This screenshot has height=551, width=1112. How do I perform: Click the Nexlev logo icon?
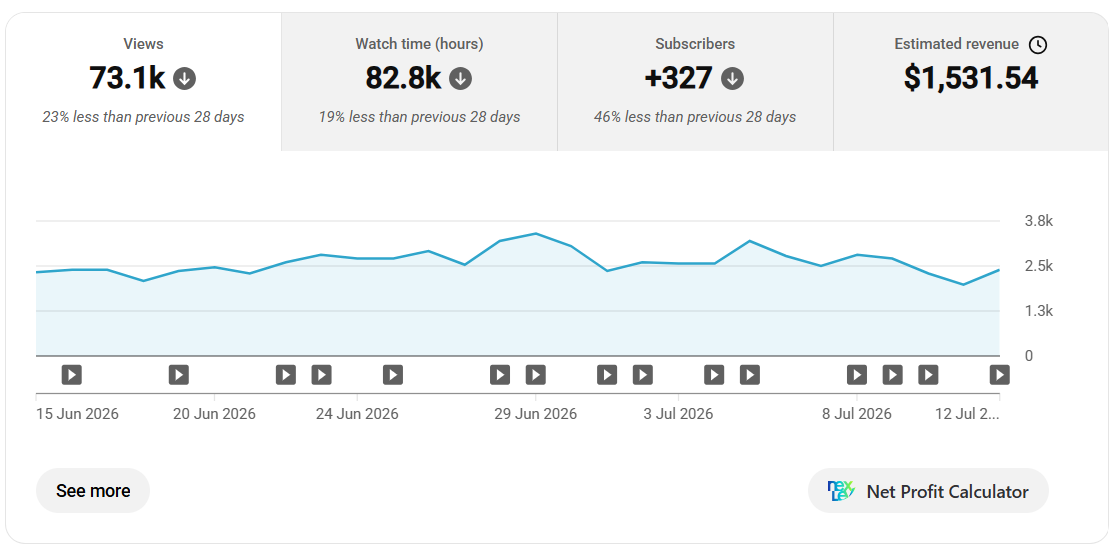click(x=841, y=491)
